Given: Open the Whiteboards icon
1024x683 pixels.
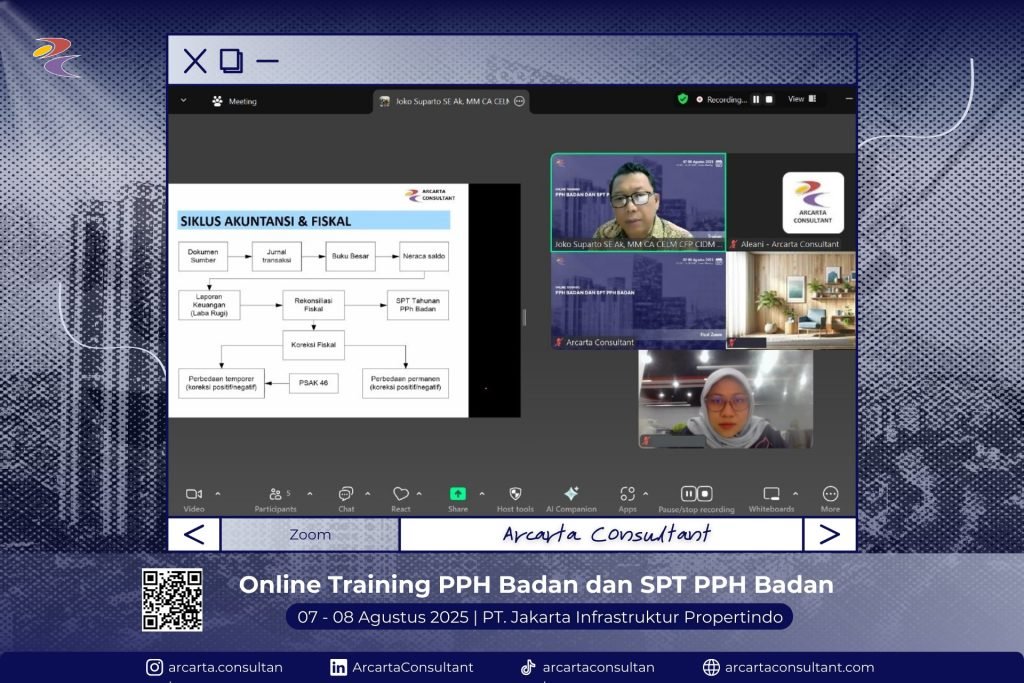Looking at the screenshot, I should pos(771,494).
